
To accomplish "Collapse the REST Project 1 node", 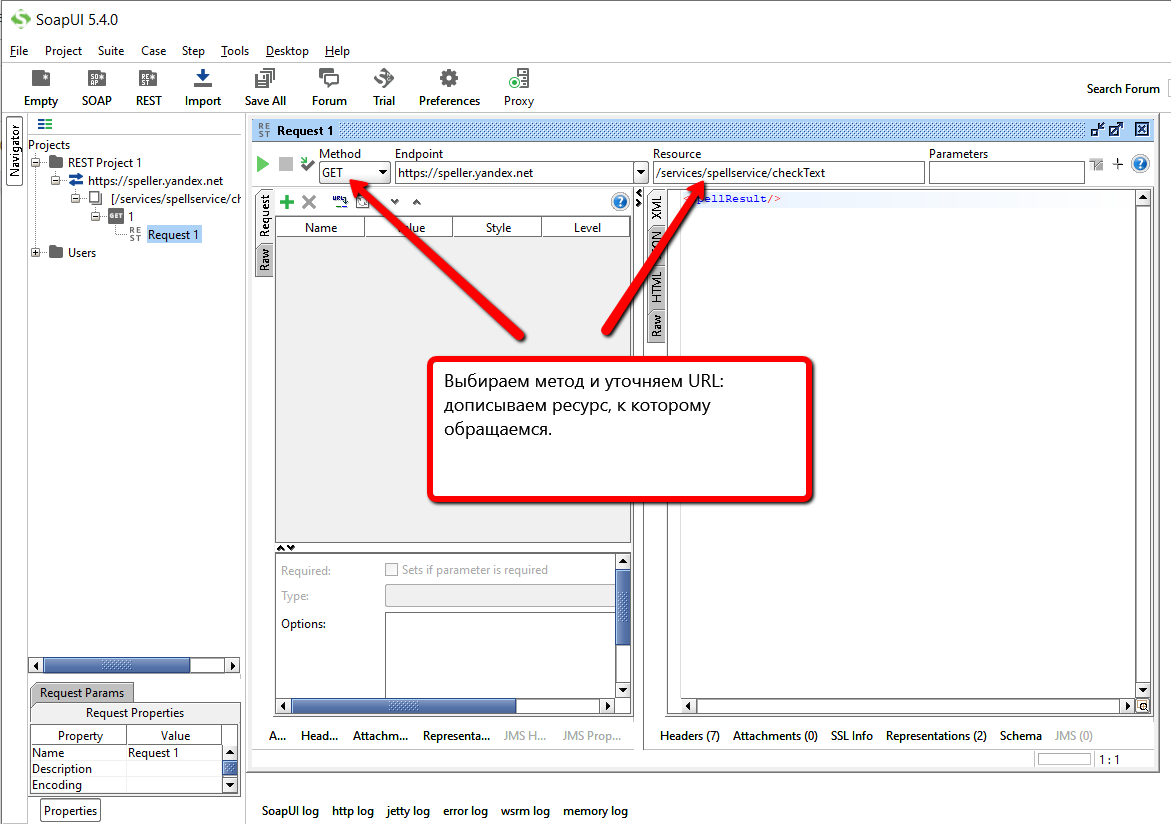I will [x=35, y=162].
